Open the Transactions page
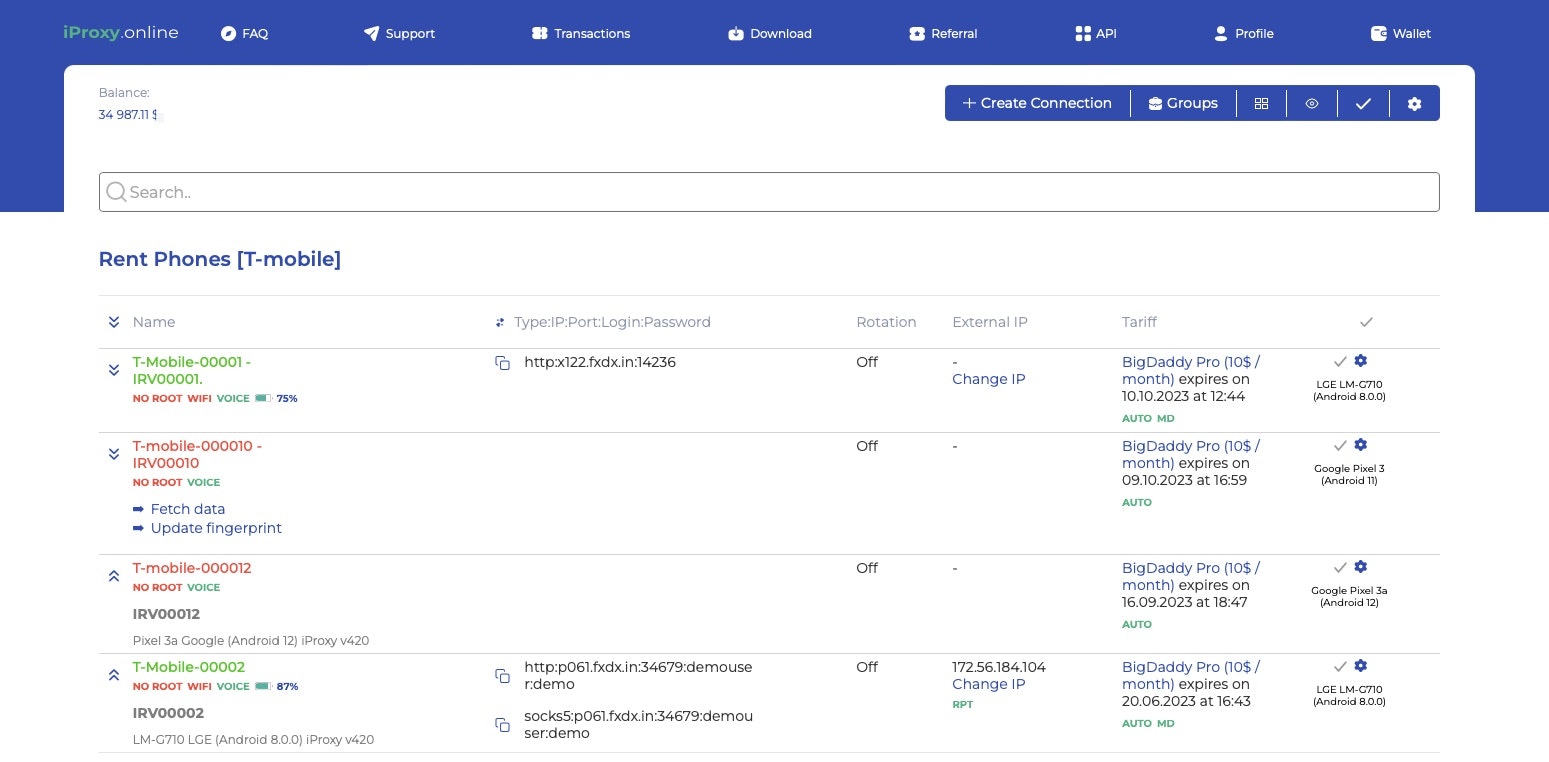 click(581, 34)
